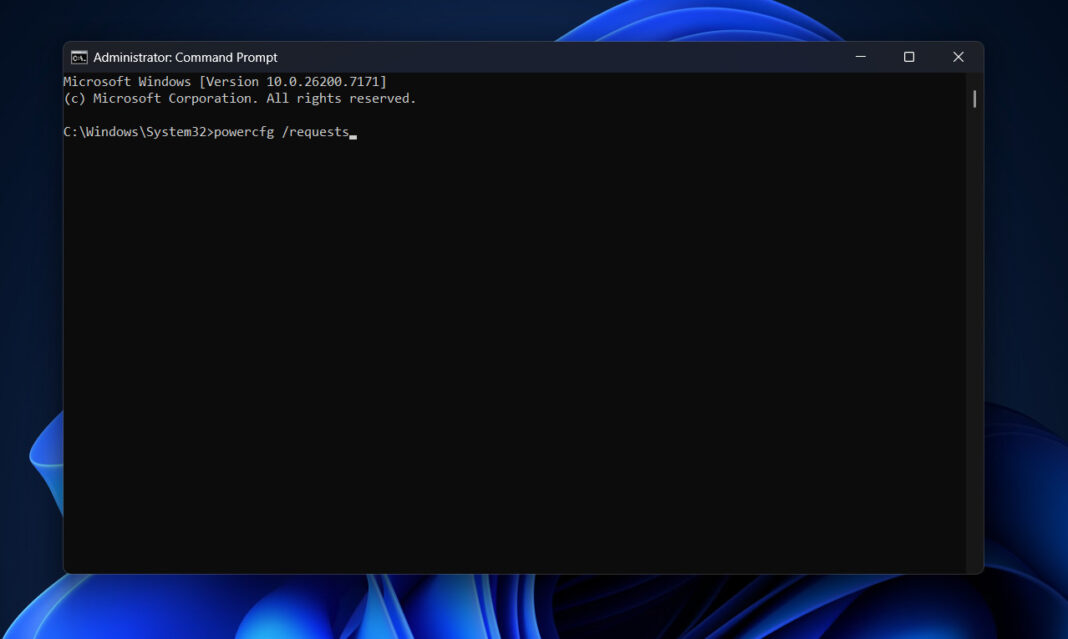Place the cursor after the typed powercfg command
Screen dimensions: 1068x639
point(352,131)
